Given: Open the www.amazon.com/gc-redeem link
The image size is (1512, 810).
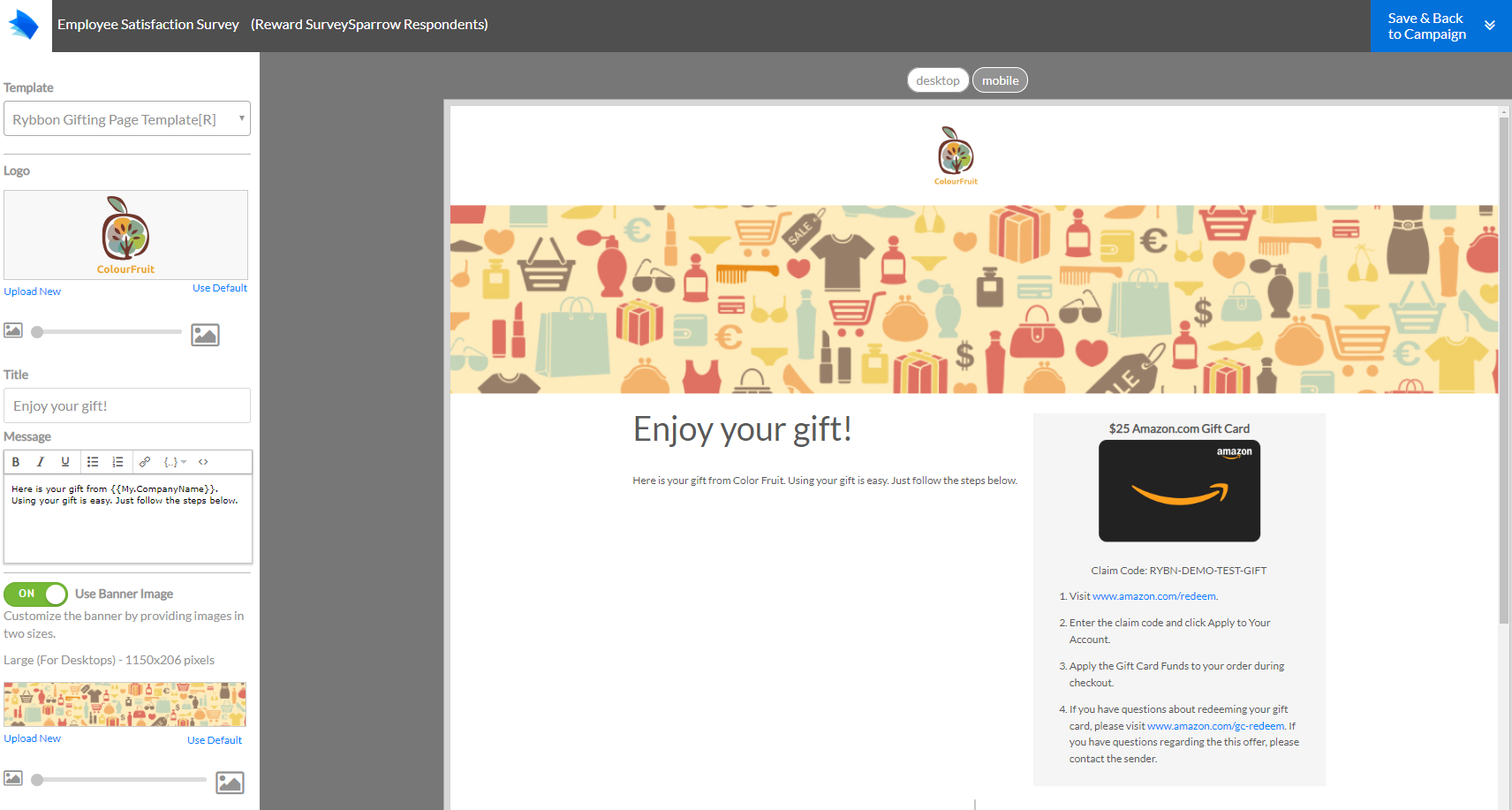Looking at the screenshot, I should [1216, 726].
